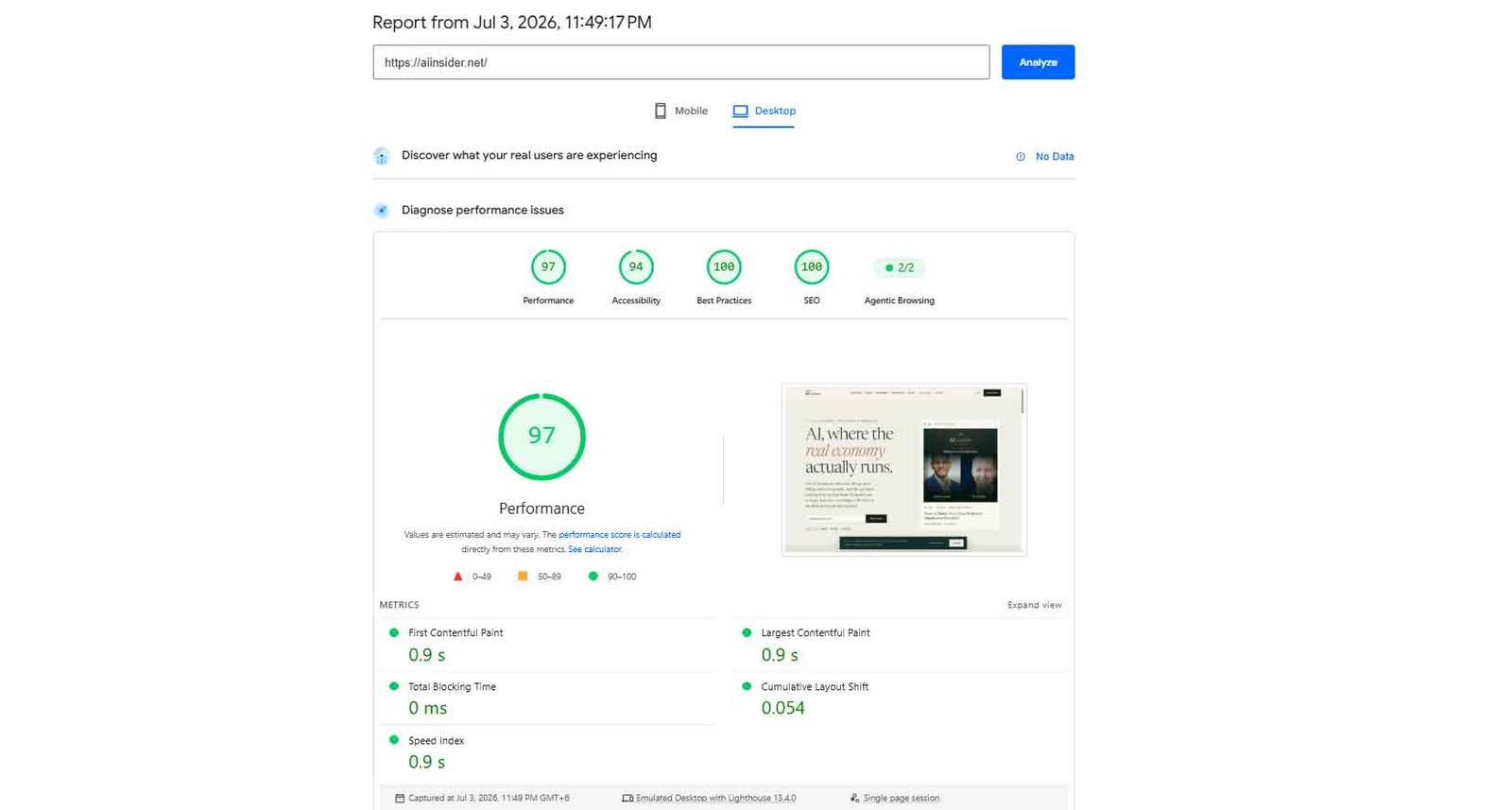1512x810 pixels.
Task: Click the single page session icon
Action: point(854,799)
